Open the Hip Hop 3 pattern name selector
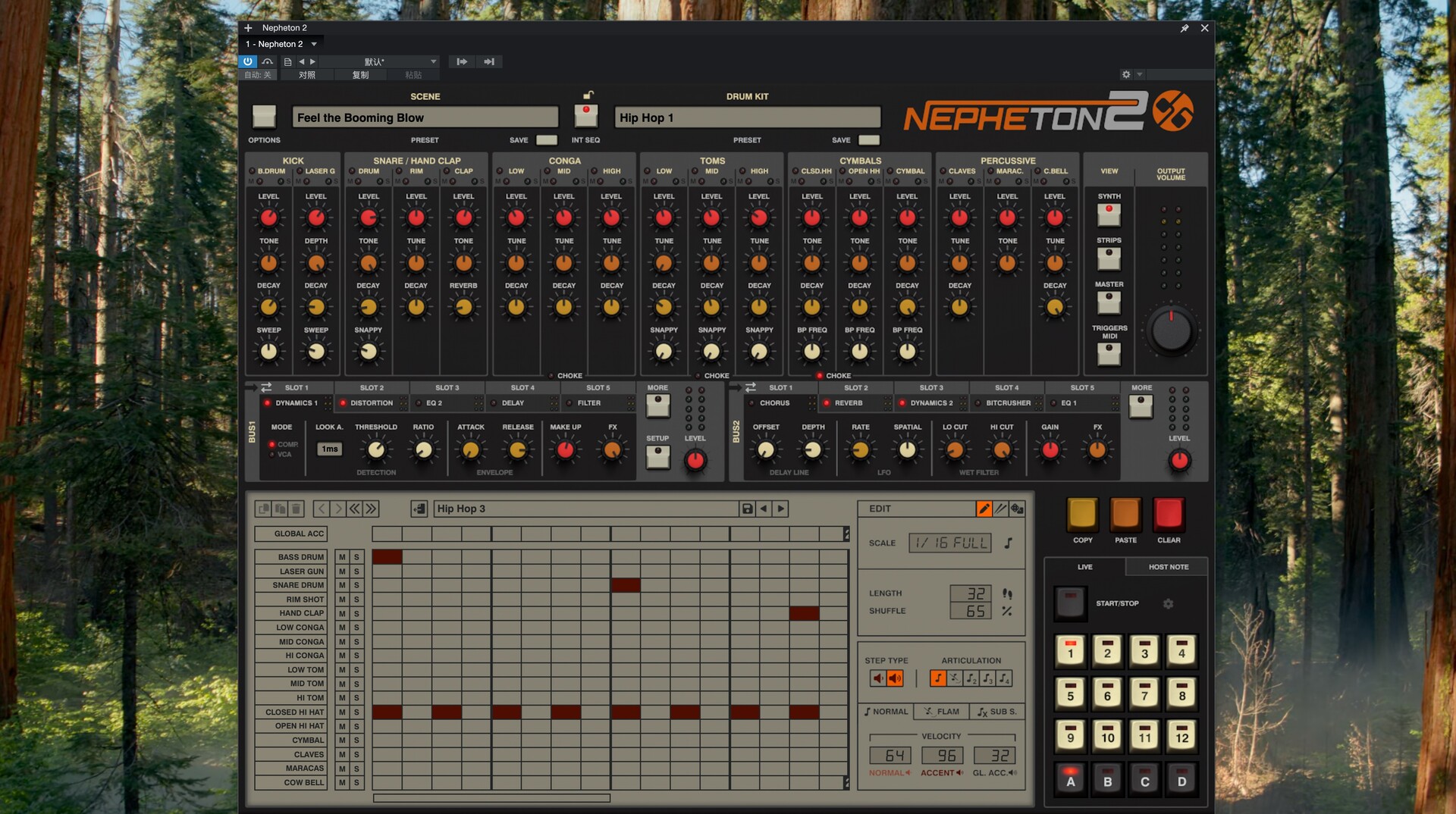 [585, 509]
